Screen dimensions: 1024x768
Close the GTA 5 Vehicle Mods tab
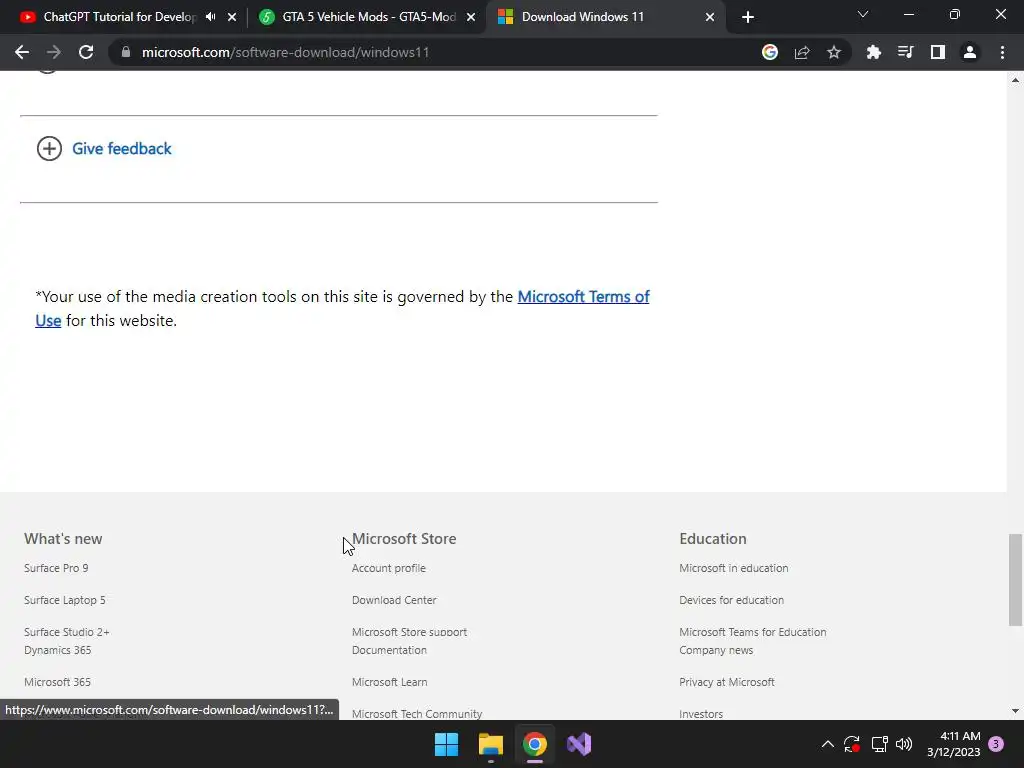(471, 17)
